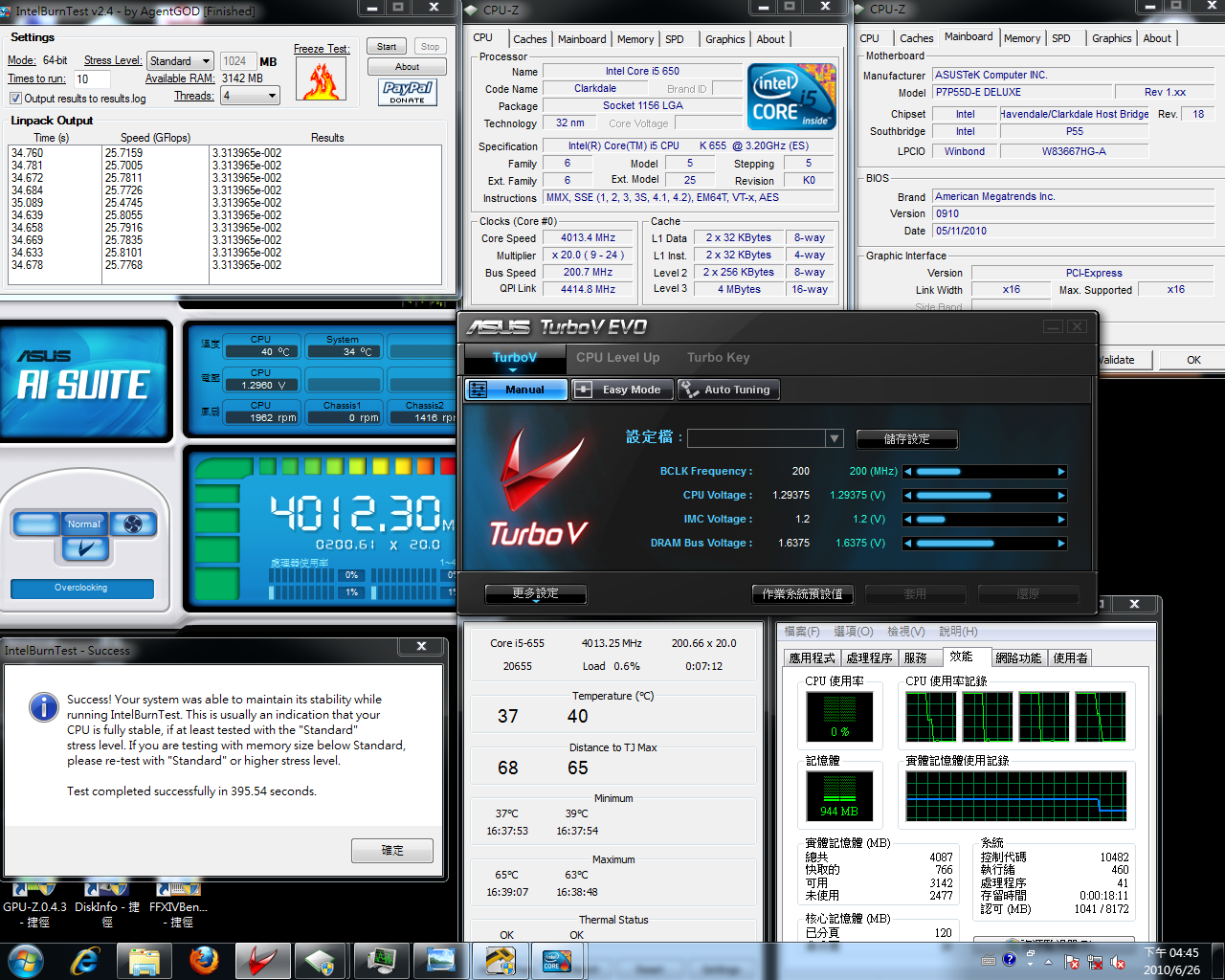This screenshot has height=980, width=1225.
Task: Click the 作業系統預設值 OS default button
Action: click(802, 594)
